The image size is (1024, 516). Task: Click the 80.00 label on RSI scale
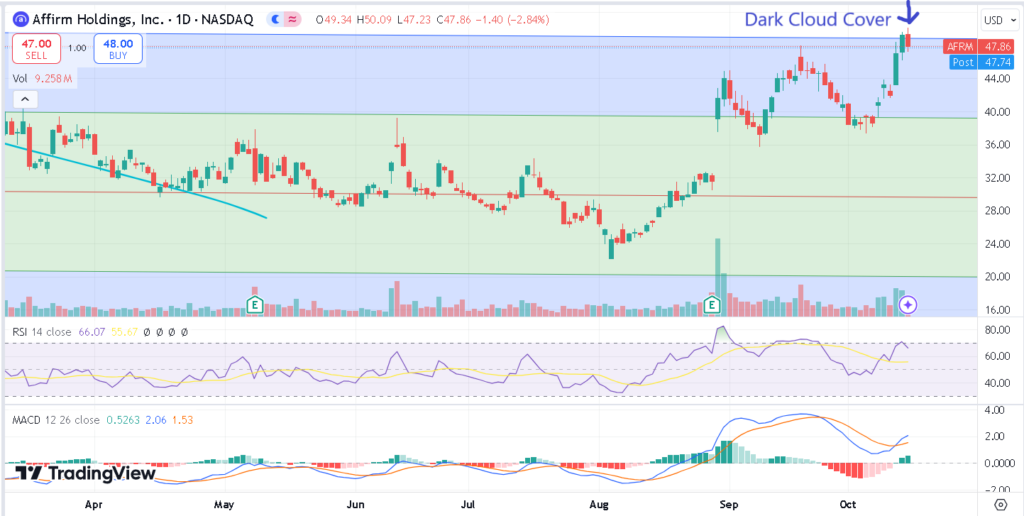[997, 331]
